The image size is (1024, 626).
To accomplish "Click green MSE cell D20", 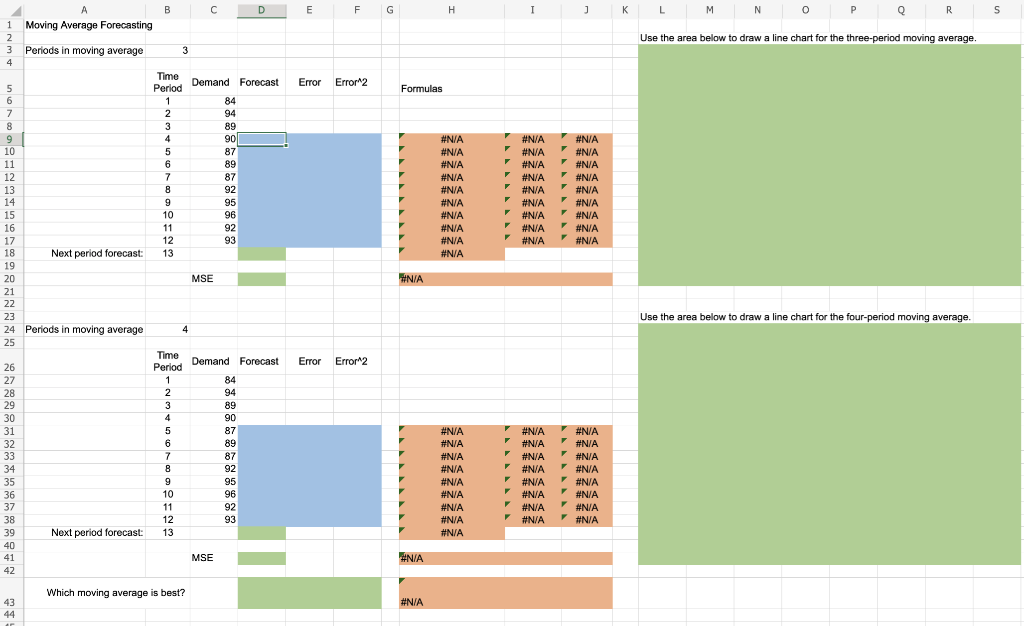I will [261, 279].
